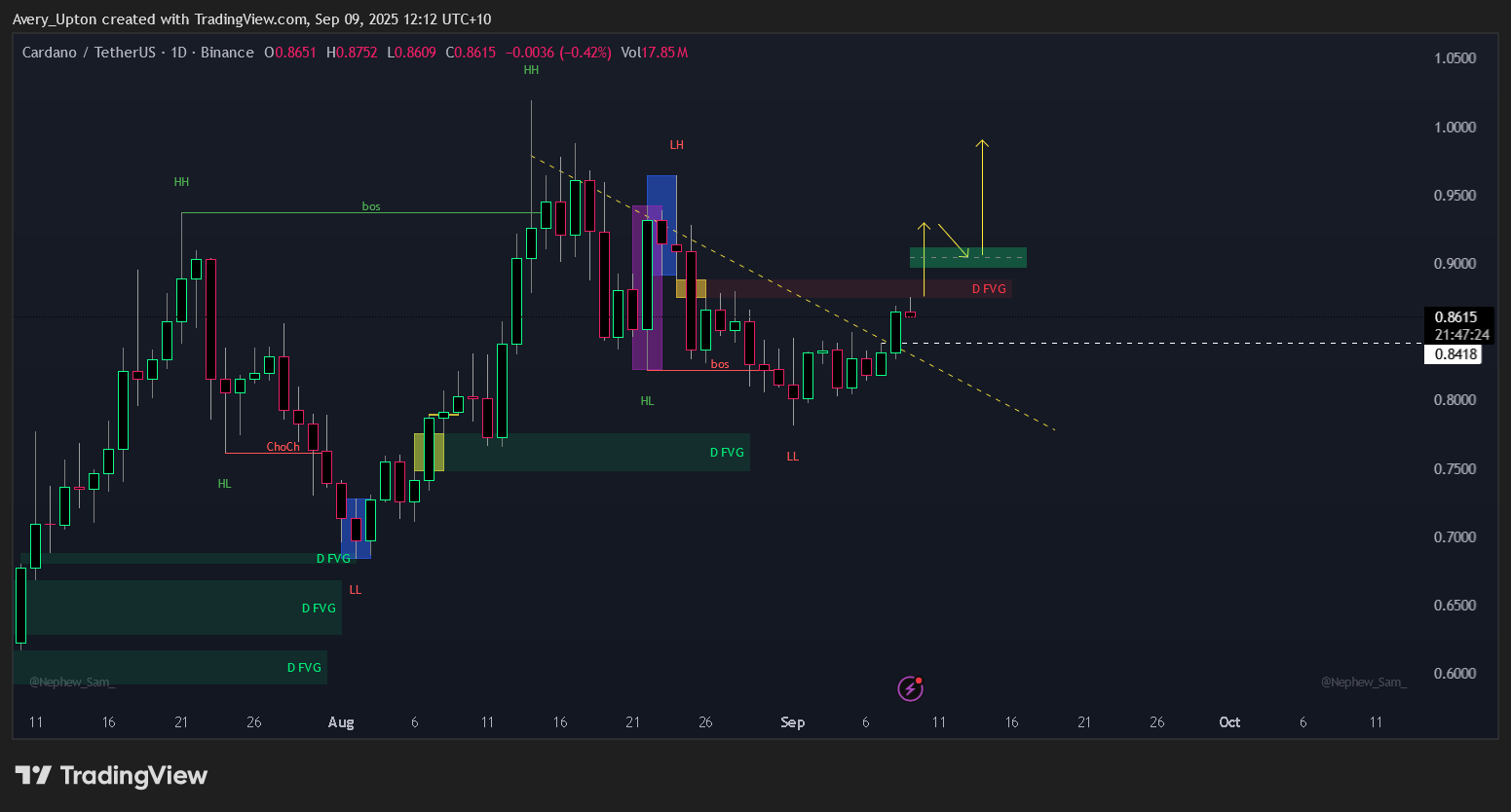Click the snapshot caption by Avery_Upton
The height and width of the screenshot is (812, 1511).
point(251,19)
